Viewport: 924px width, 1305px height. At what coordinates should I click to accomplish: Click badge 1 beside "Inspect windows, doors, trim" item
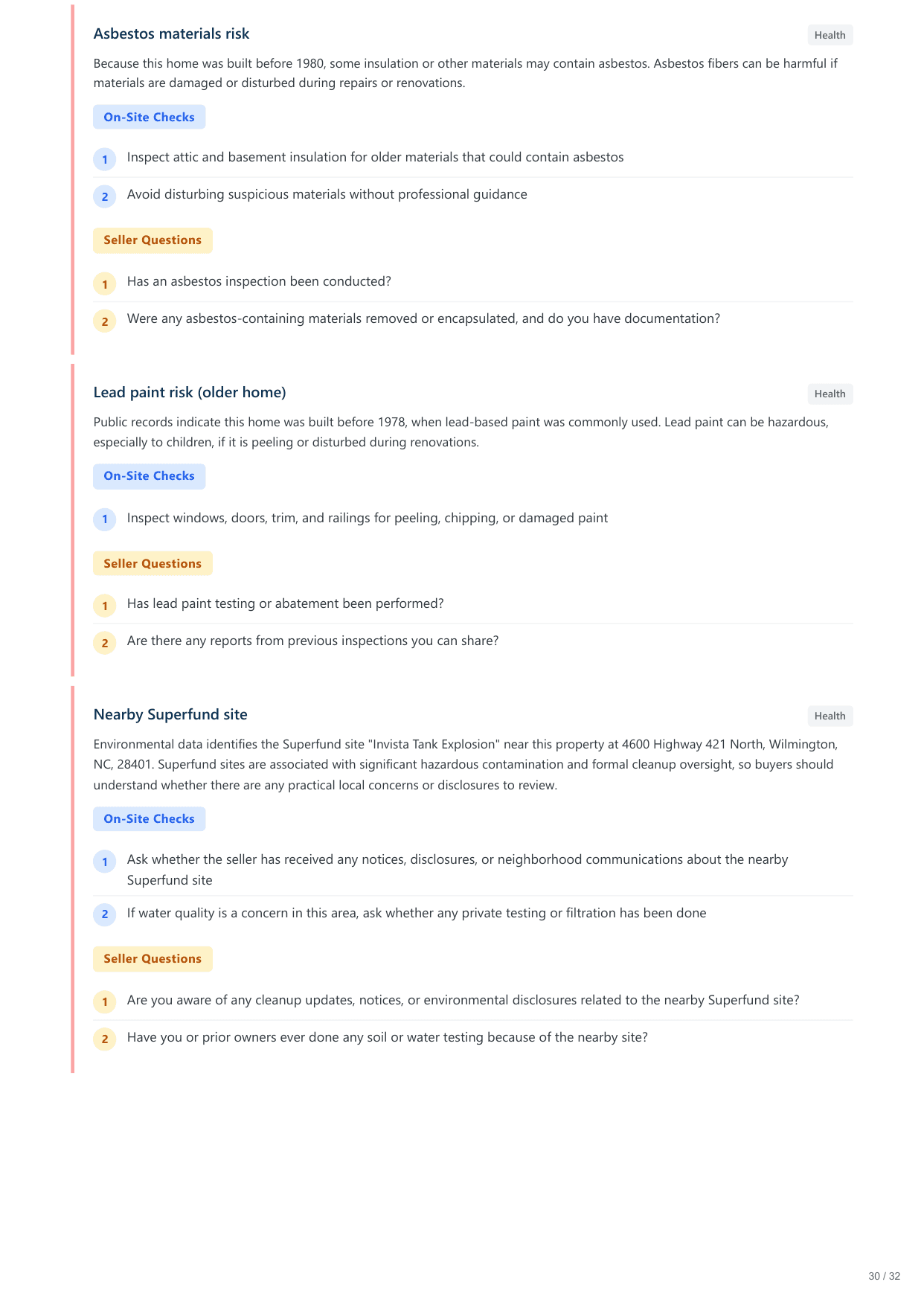click(x=105, y=519)
